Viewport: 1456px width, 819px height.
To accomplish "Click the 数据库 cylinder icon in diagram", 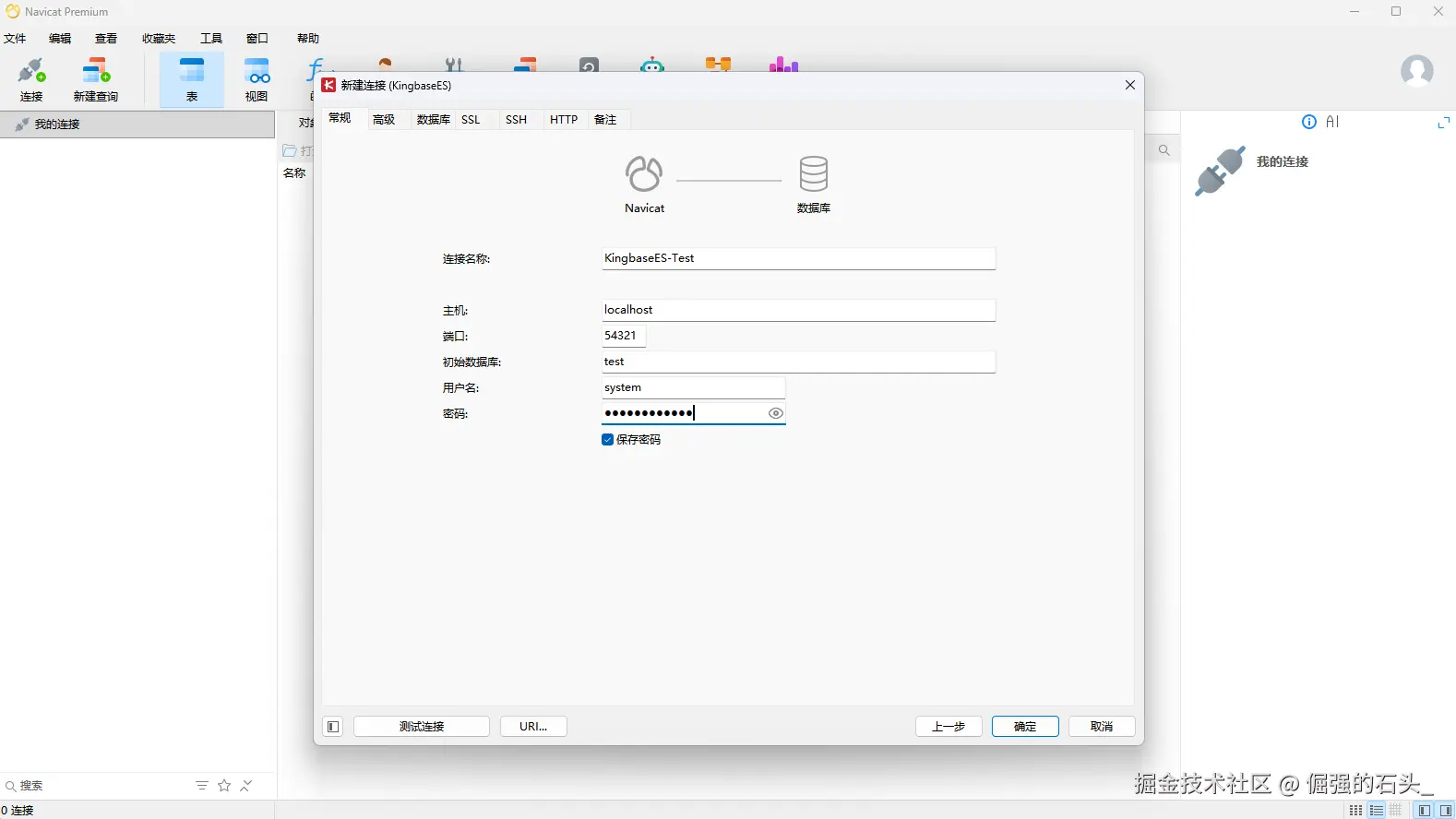I will tap(814, 173).
